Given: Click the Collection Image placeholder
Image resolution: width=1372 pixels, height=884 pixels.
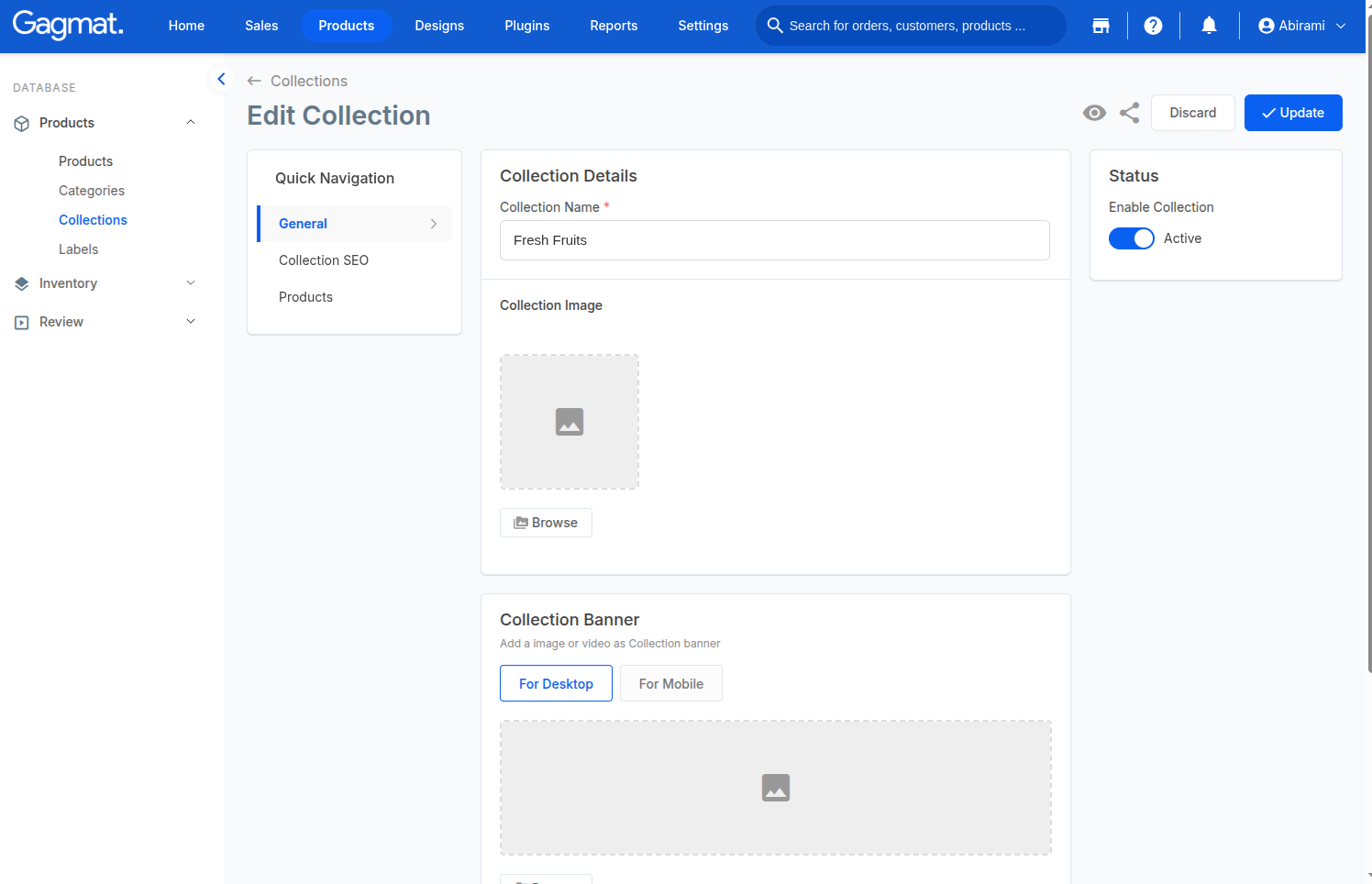Looking at the screenshot, I should (x=570, y=422).
